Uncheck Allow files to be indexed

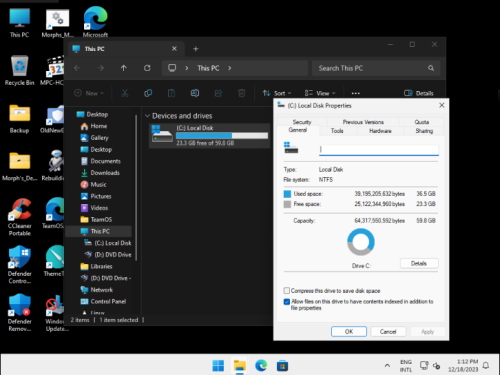pyautogui.click(x=287, y=302)
